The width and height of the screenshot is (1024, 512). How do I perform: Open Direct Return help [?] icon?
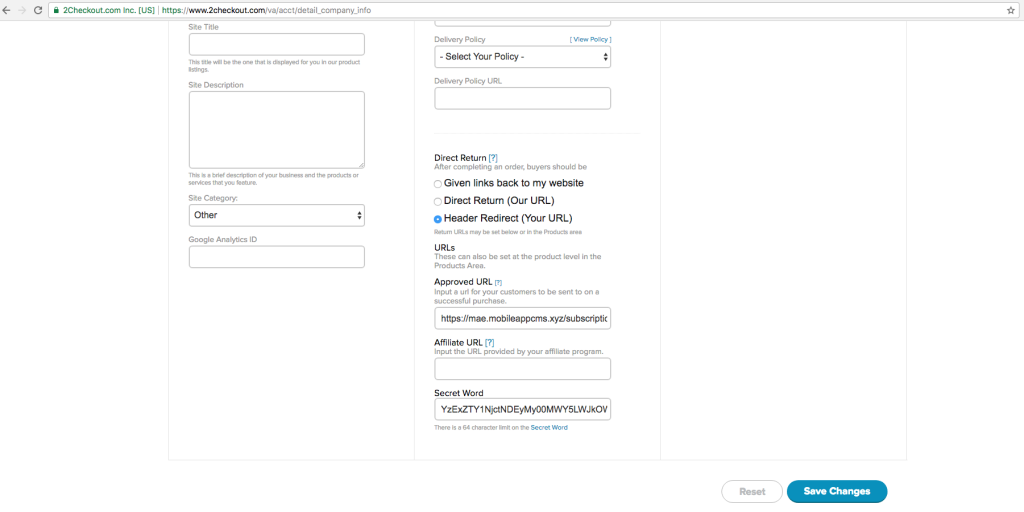(x=493, y=158)
